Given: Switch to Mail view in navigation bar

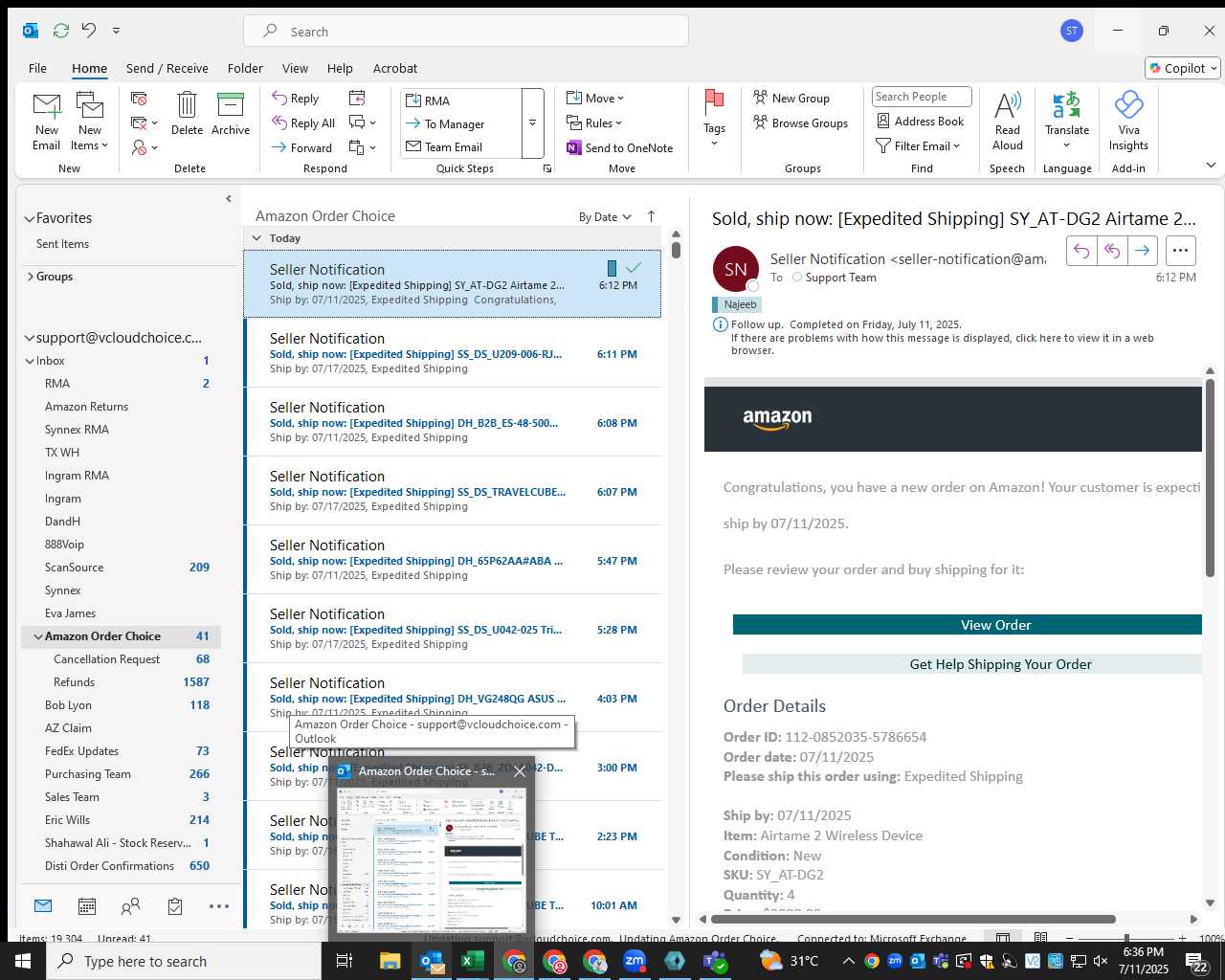Looking at the screenshot, I should 43,905.
